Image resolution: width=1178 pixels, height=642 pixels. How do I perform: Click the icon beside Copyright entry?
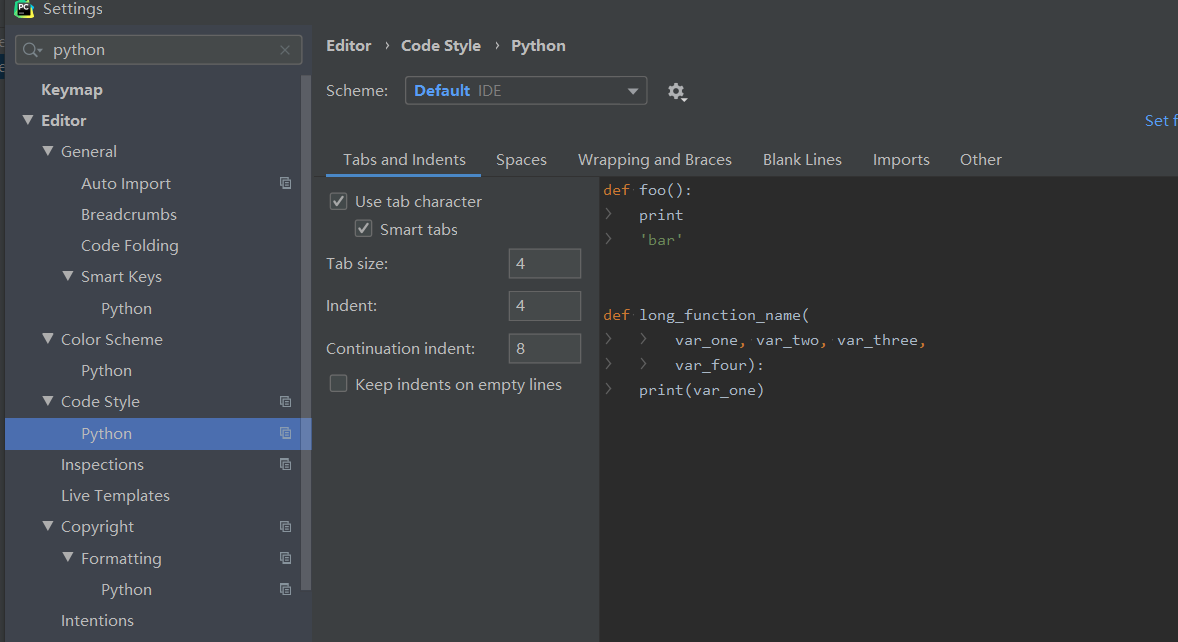click(x=286, y=526)
